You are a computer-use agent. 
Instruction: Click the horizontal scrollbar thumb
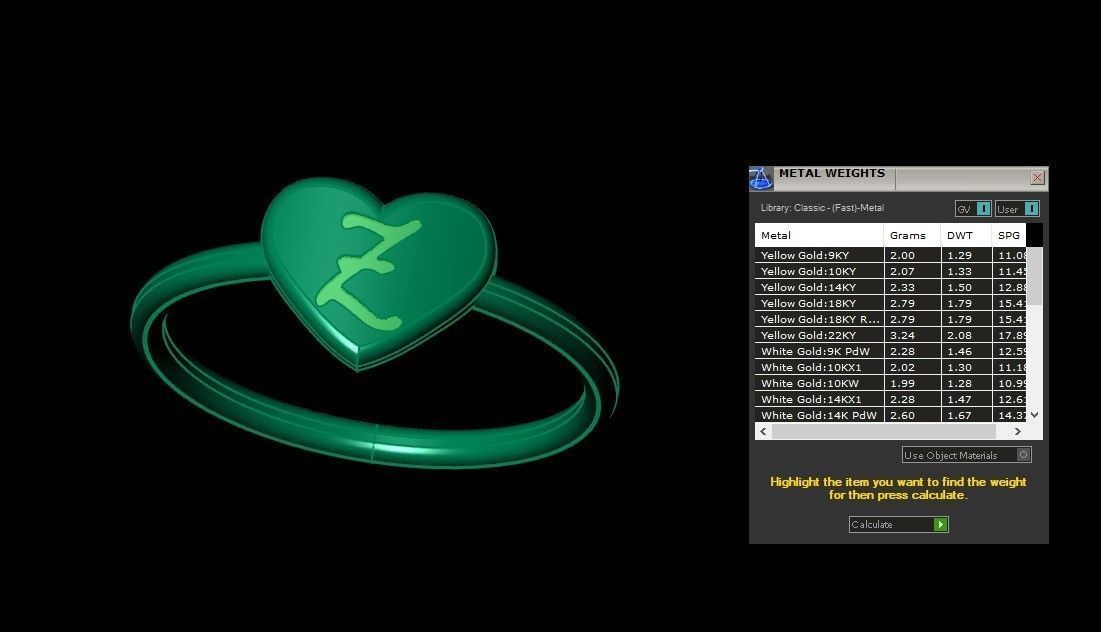pos(883,431)
